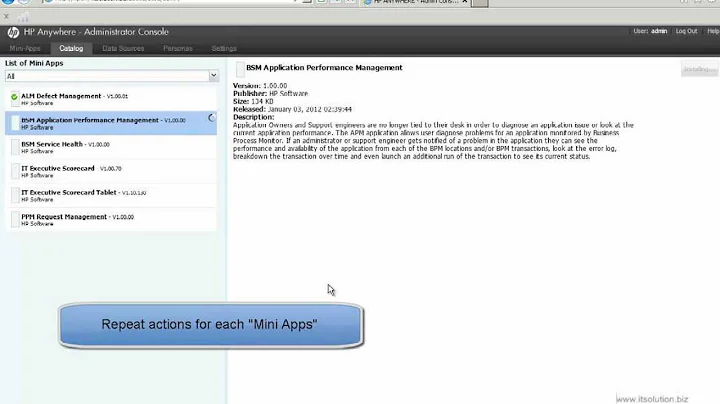Screen dimensions: 720x404
Task: Open the Help link
Action: pos(713,31)
